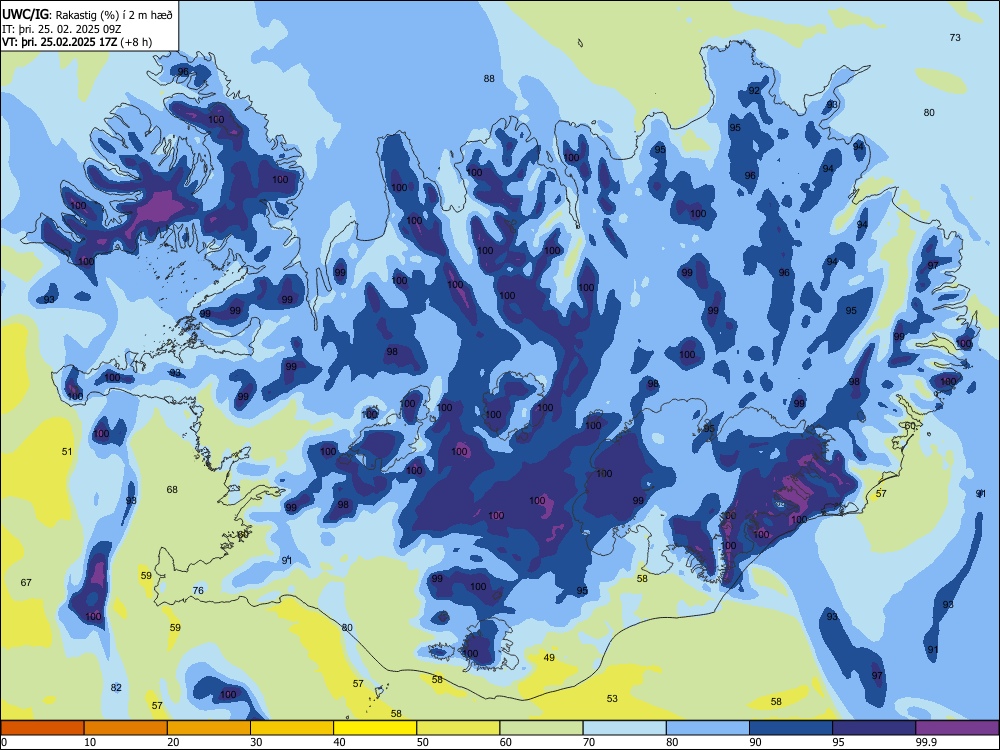Viewport: 1000px width, 750px height.
Task: Select the '76' humidity value
Action: [198, 591]
